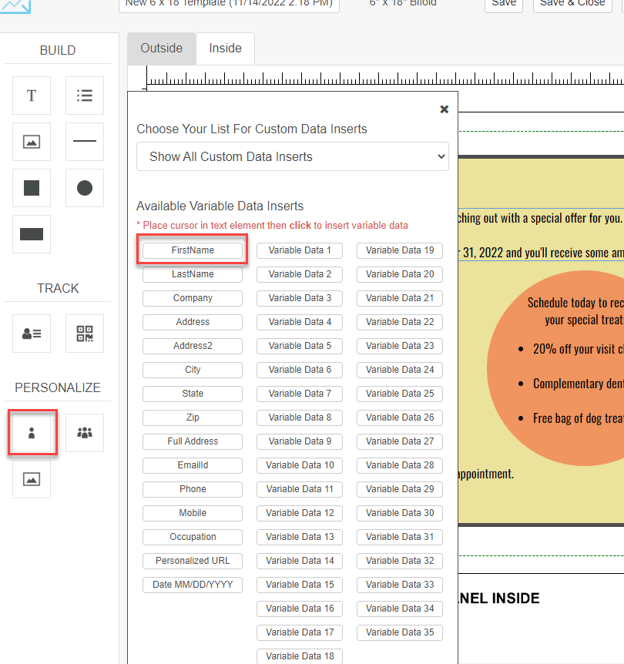Select the bulleted list tool
This screenshot has height=664, width=624.
[x=84, y=96]
